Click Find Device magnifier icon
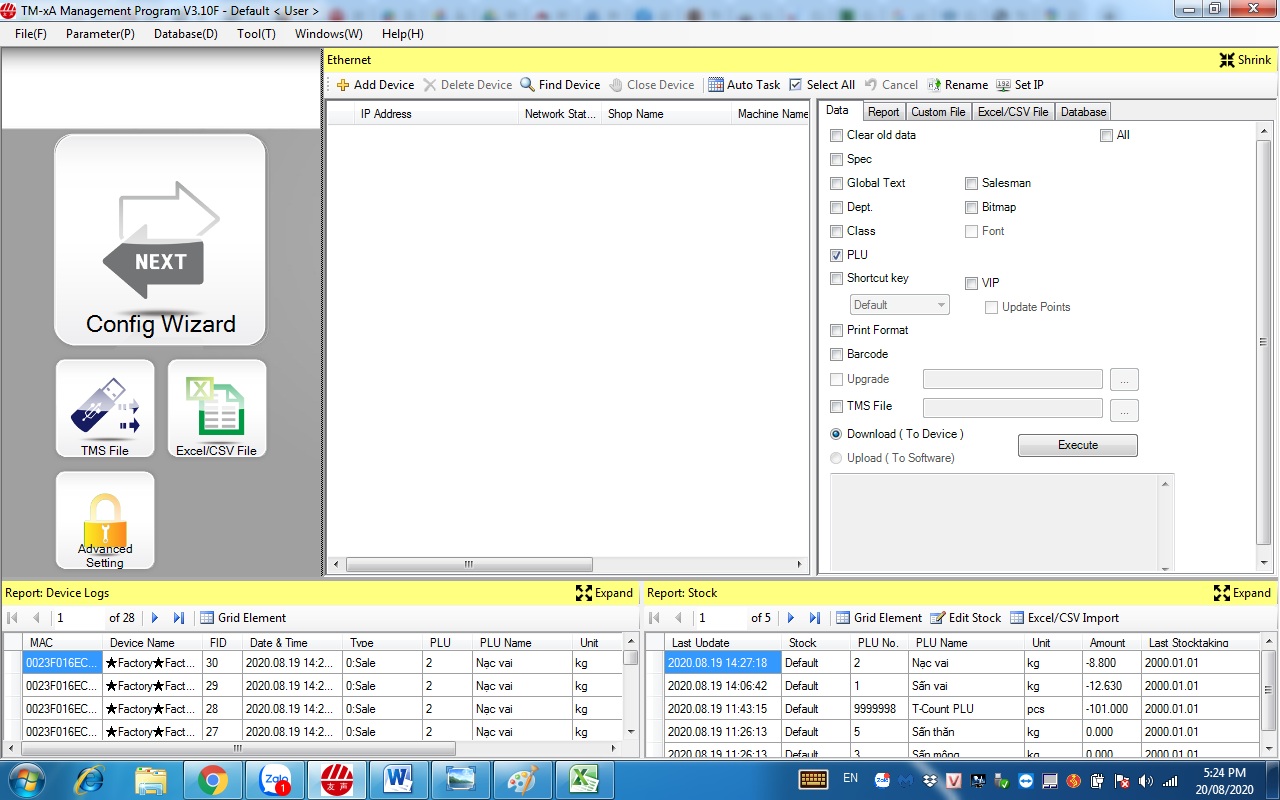Image resolution: width=1280 pixels, height=800 pixels. (x=528, y=85)
